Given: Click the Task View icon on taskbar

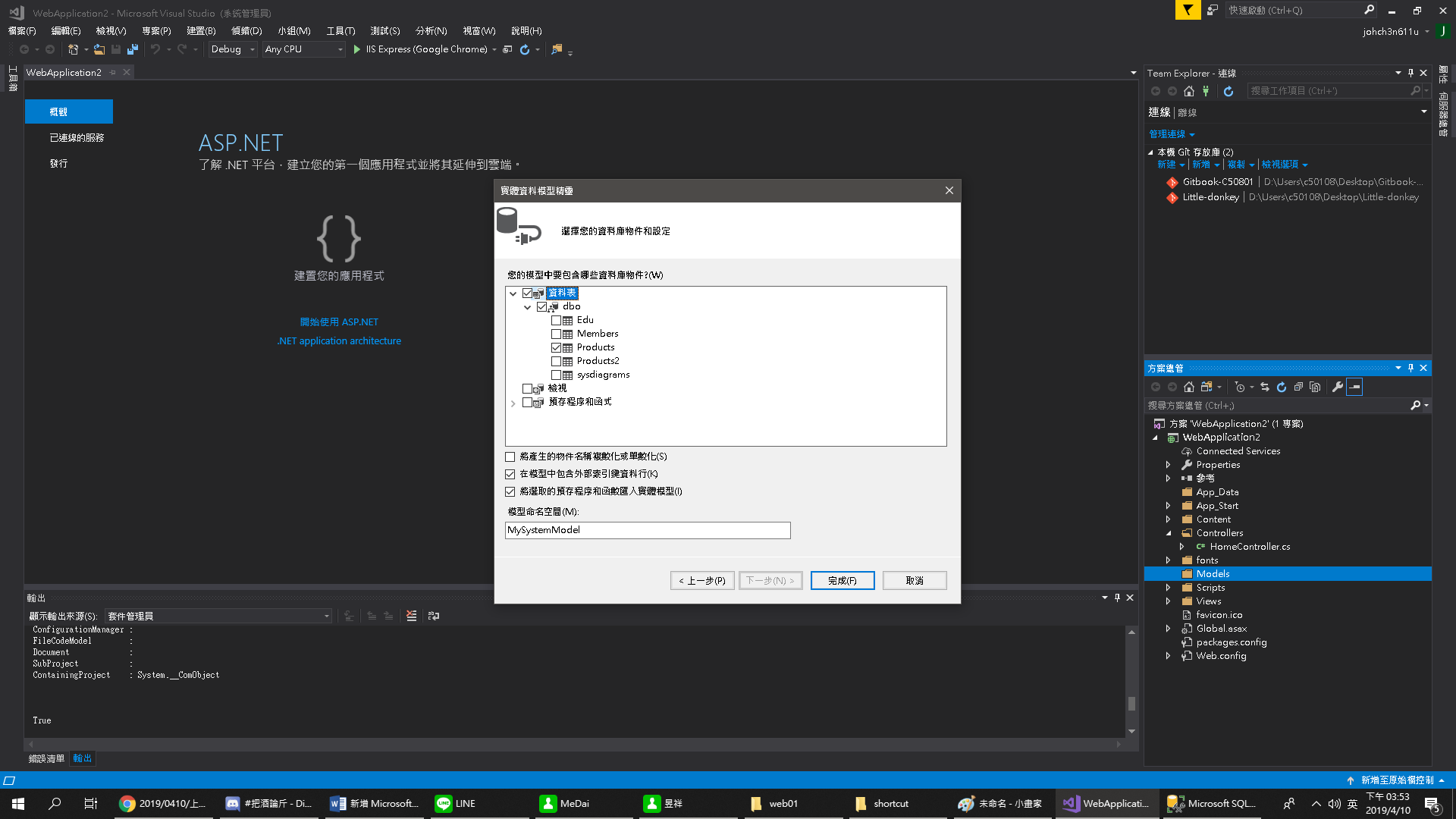Looking at the screenshot, I should coord(91,804).
